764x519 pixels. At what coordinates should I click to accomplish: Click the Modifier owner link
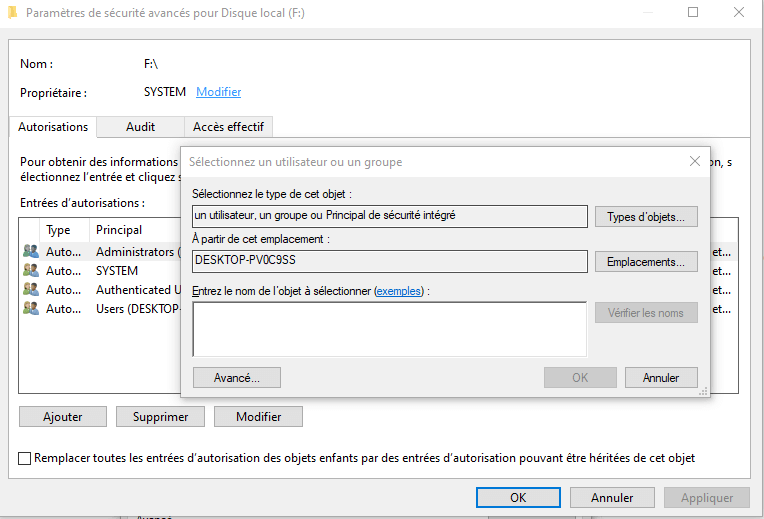(x=218, y=92)
